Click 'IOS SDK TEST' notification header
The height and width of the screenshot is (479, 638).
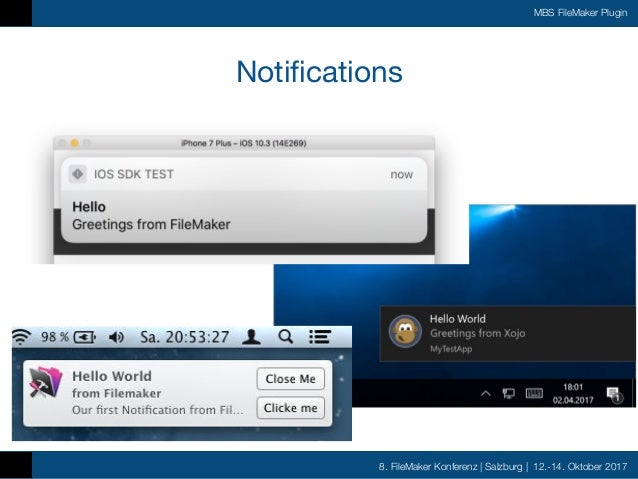point(134,174)
